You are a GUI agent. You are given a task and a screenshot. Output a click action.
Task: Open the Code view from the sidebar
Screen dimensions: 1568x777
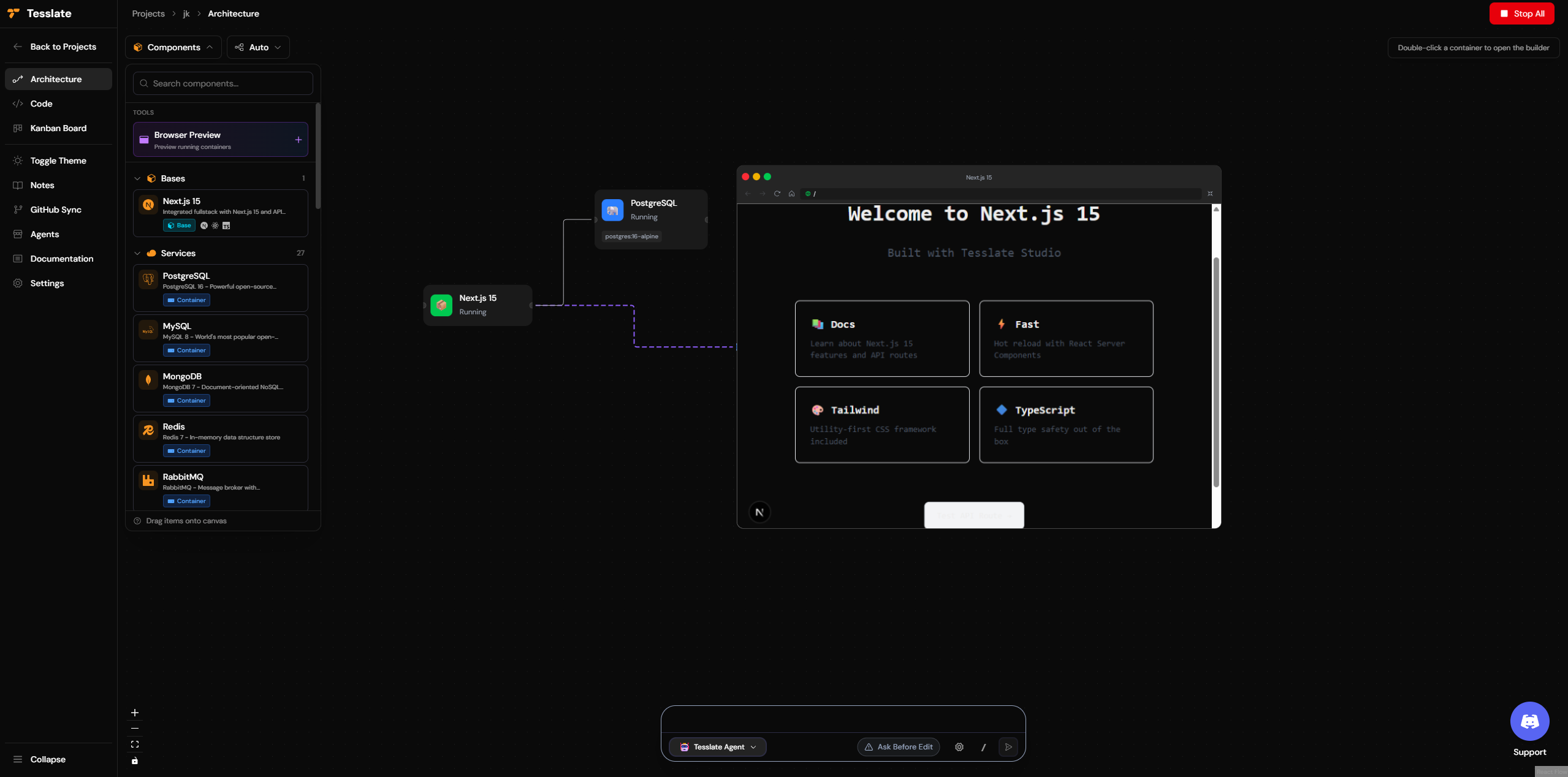tap(41, 104)
